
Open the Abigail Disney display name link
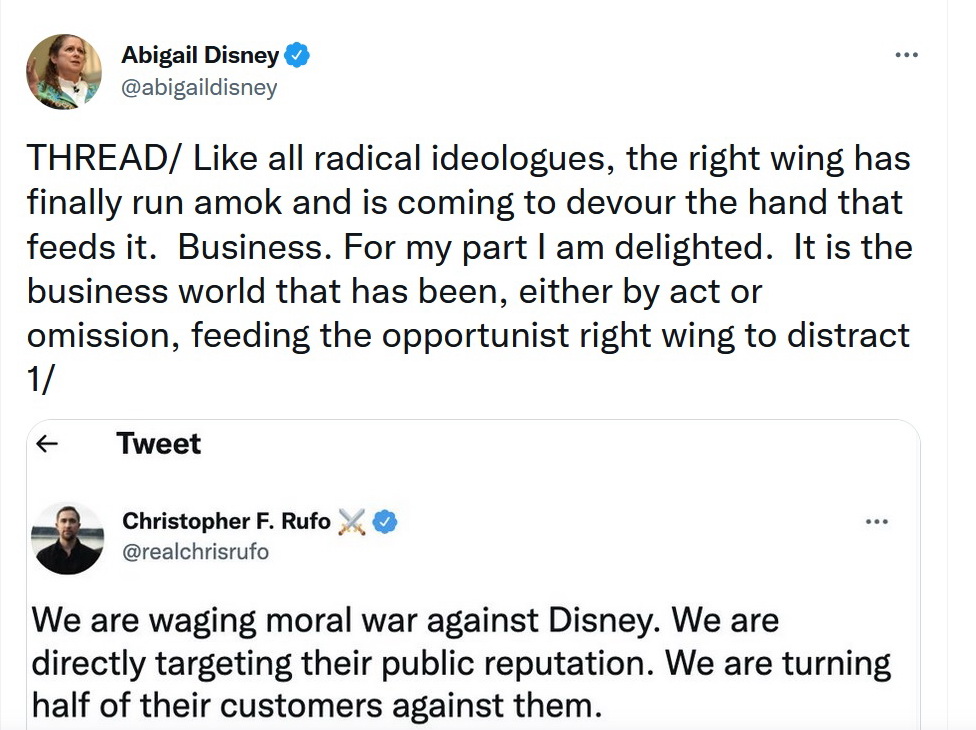200,55
